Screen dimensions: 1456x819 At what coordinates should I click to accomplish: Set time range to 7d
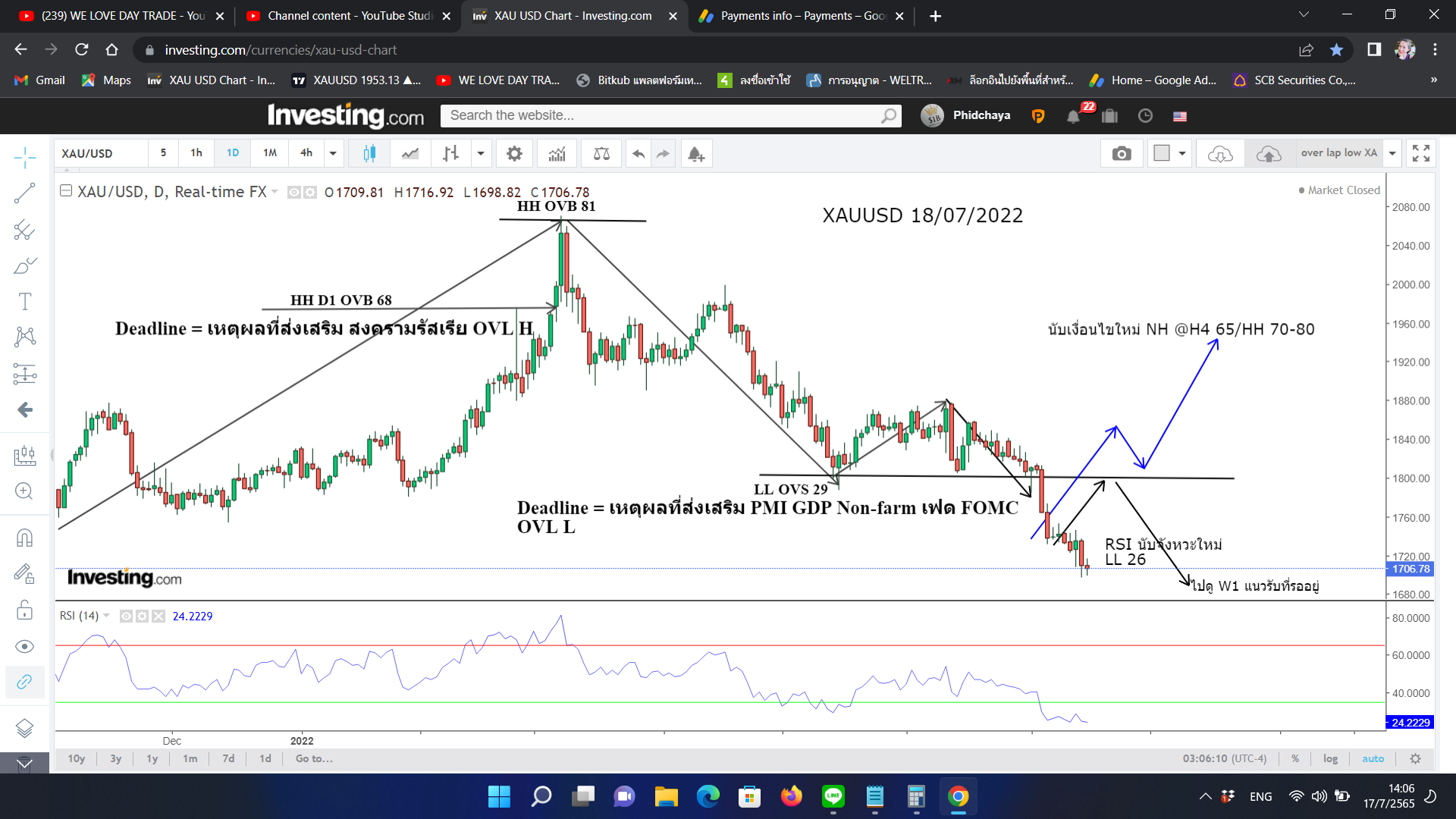click(228, 759)
